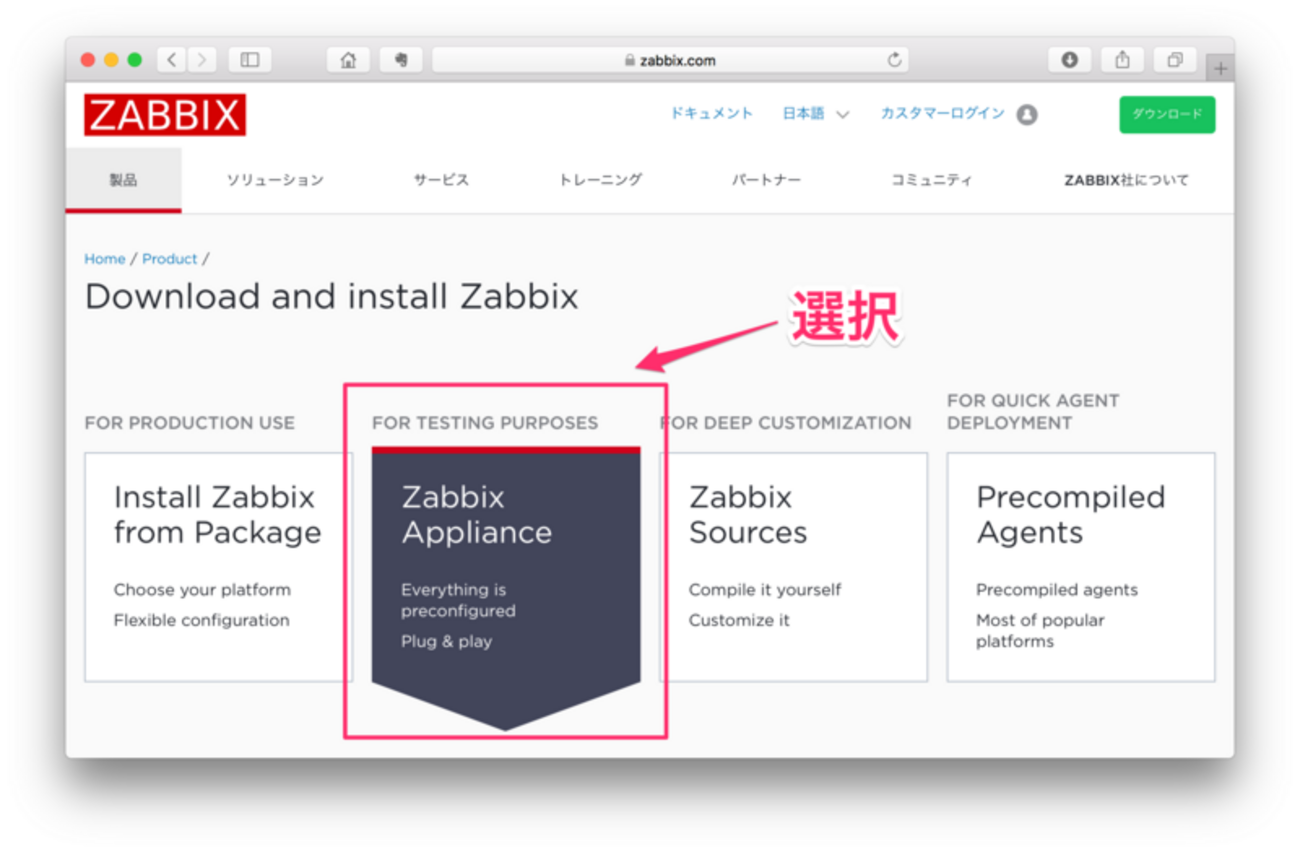The height and width of the screenshot is (852, 1300).
Task: Show all open tabs
Action: point(1174,59)
